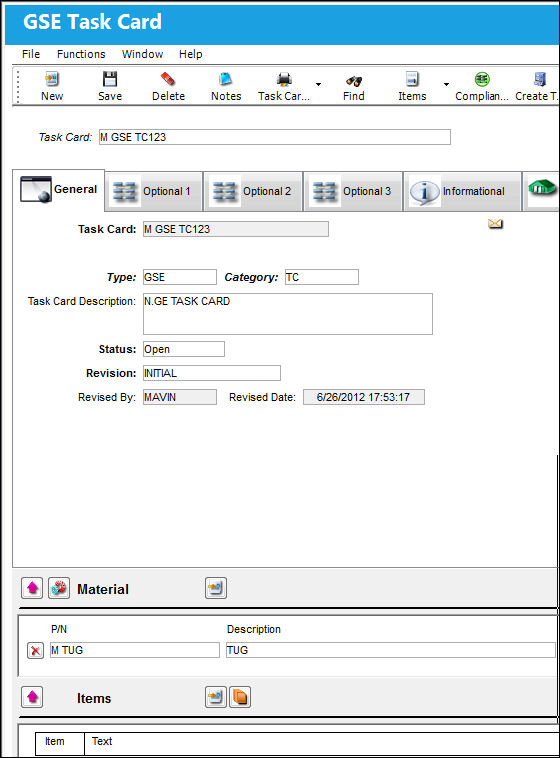Switch to the Optional 3 tab
The image size is (560, 758).
point(354,191)
